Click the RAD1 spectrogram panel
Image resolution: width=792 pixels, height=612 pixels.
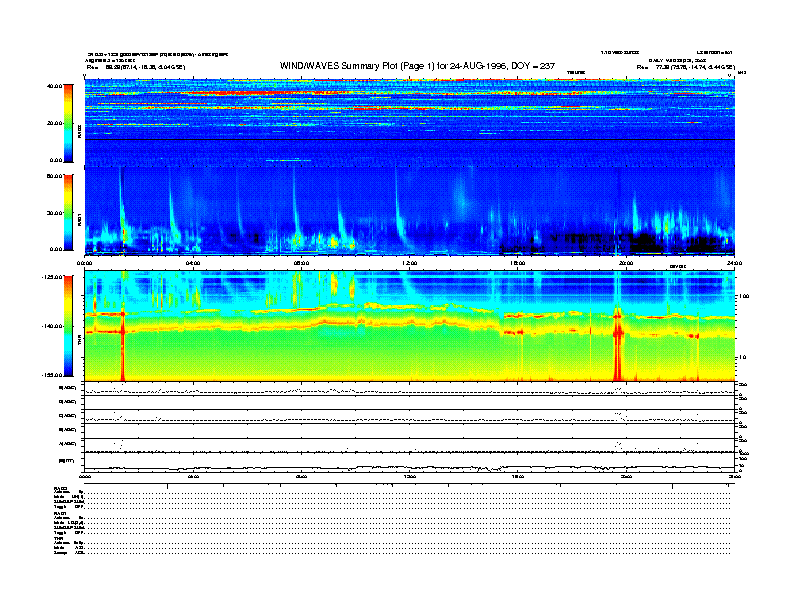[x=410, y=211]
